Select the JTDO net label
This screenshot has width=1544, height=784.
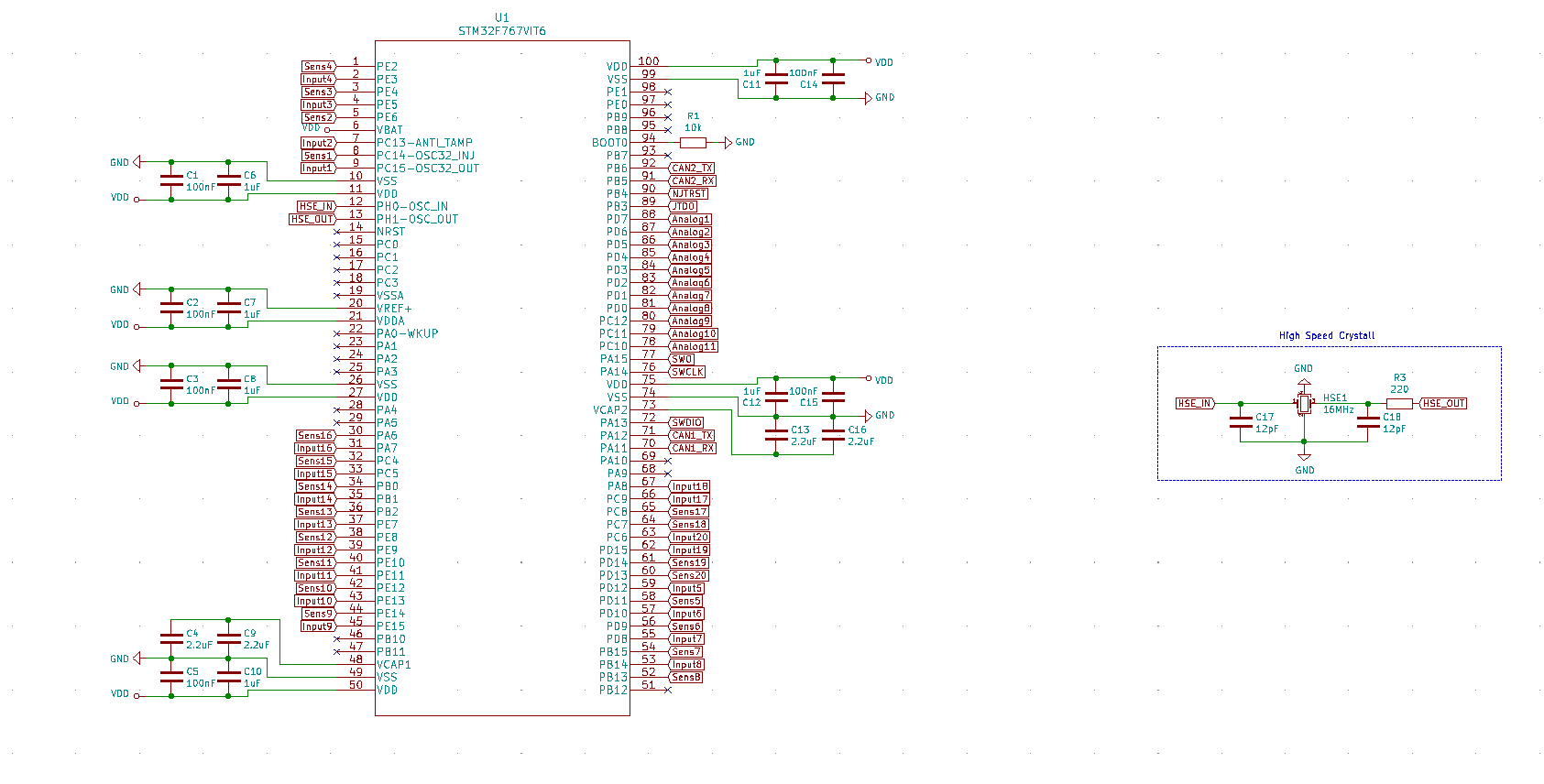coord(683,207)
